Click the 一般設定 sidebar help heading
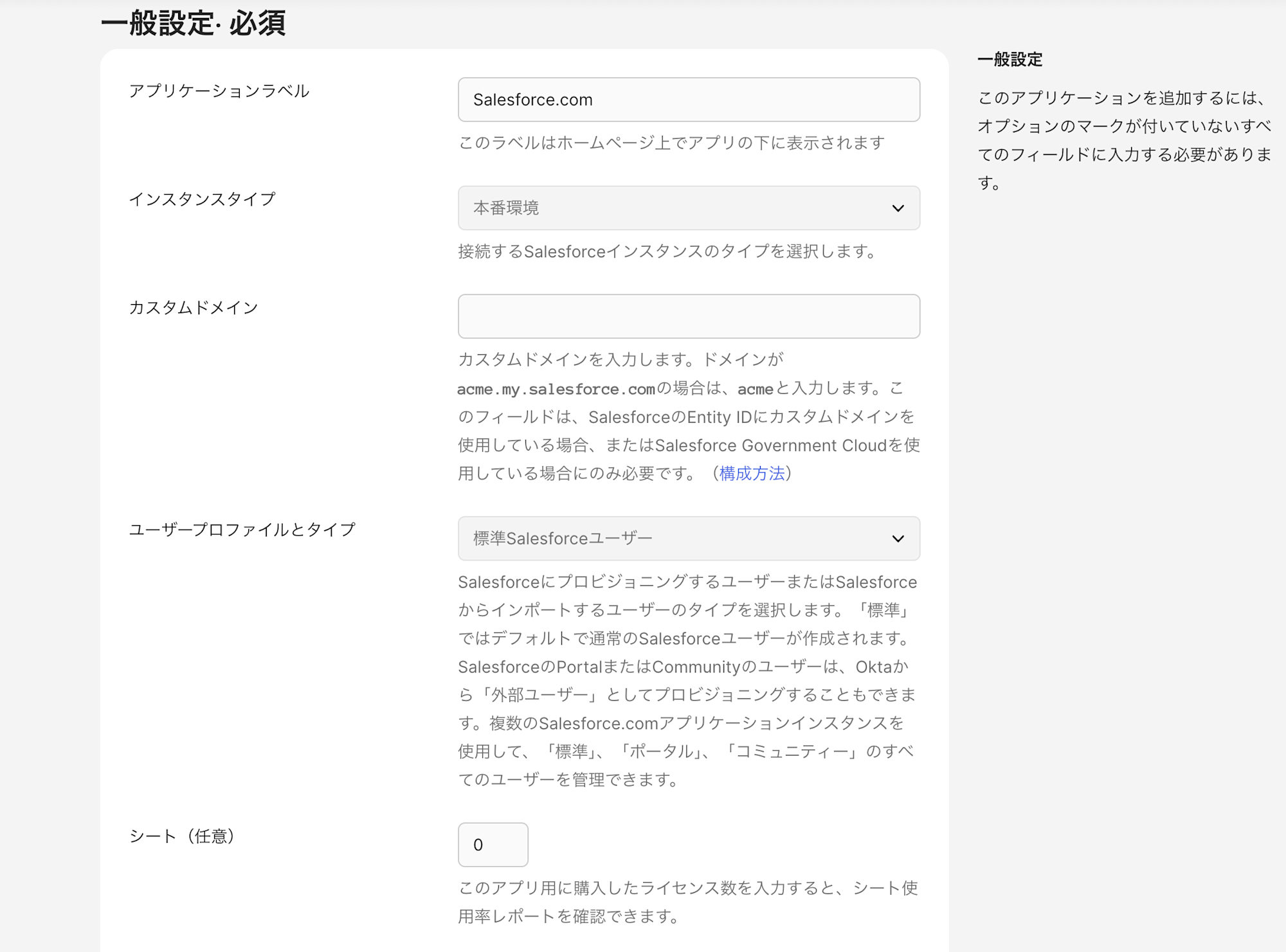 (x=1010, y=60)
